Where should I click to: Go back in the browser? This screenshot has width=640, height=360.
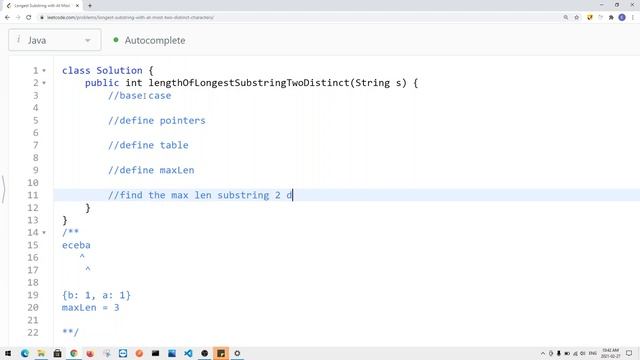coord(7,18)
